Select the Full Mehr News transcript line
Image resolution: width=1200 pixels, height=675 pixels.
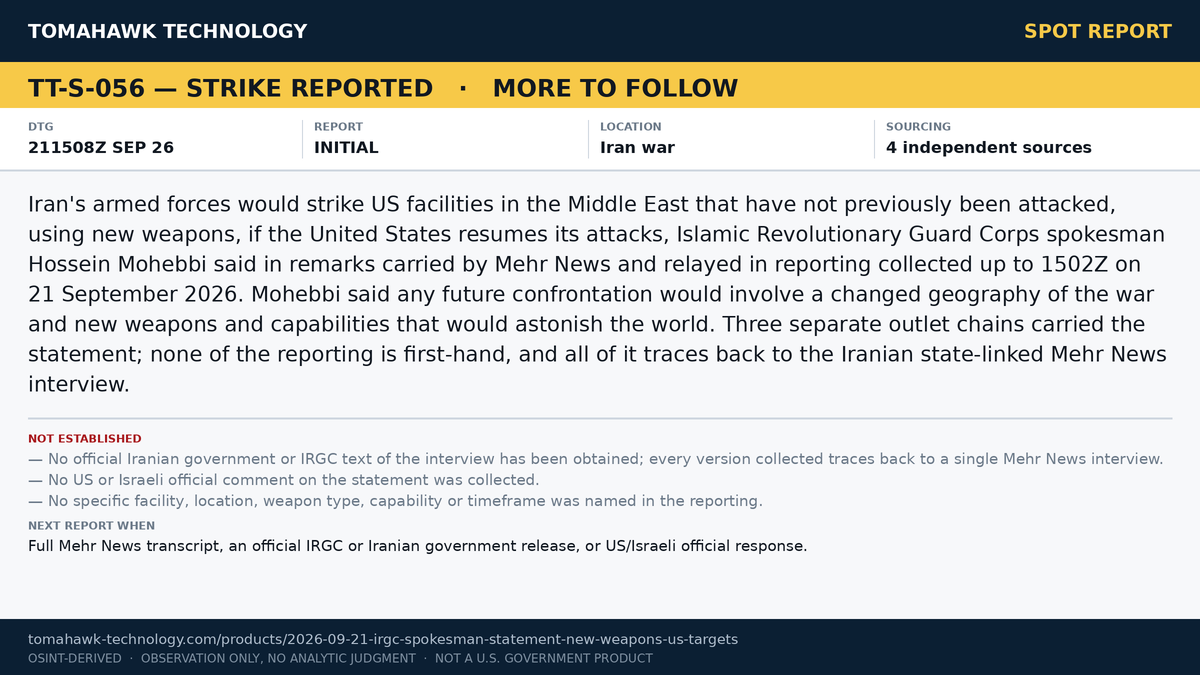point(417,546)
